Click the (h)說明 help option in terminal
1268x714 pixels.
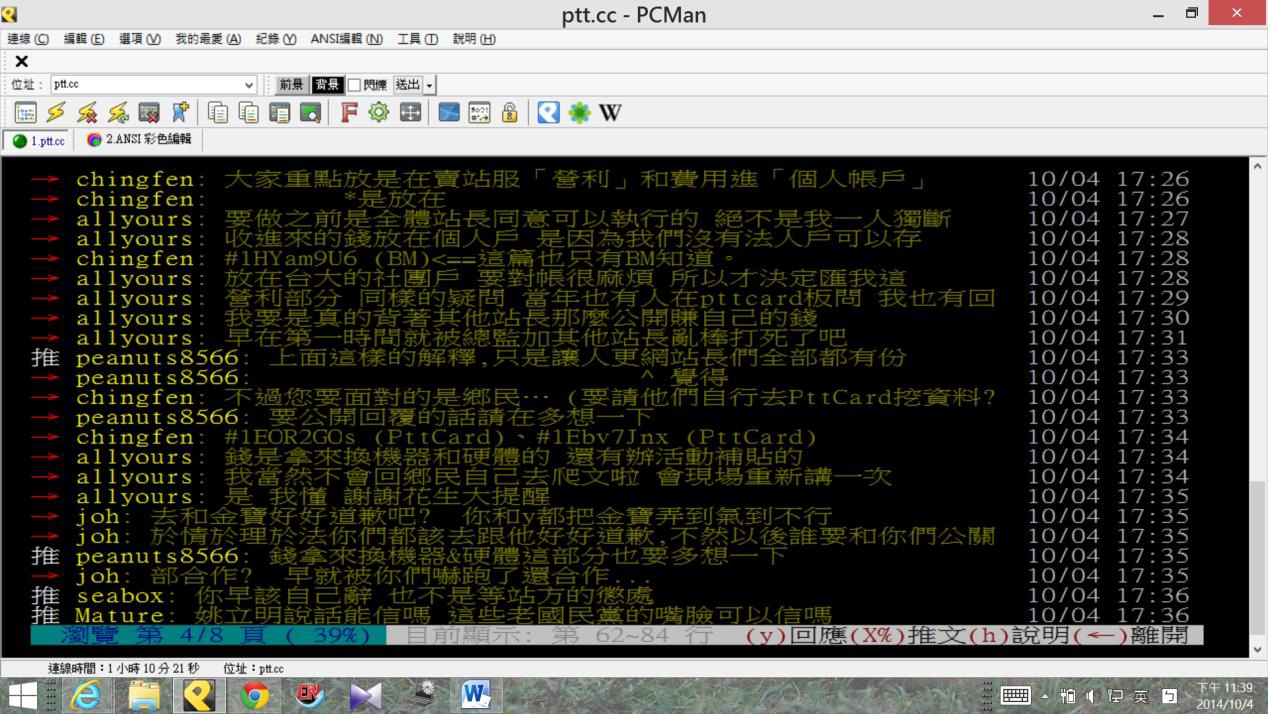[1020, 635]
